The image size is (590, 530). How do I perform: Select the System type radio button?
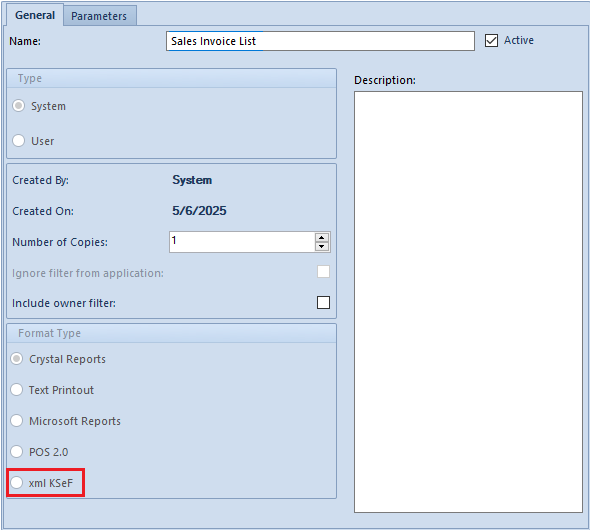[18, 106]
